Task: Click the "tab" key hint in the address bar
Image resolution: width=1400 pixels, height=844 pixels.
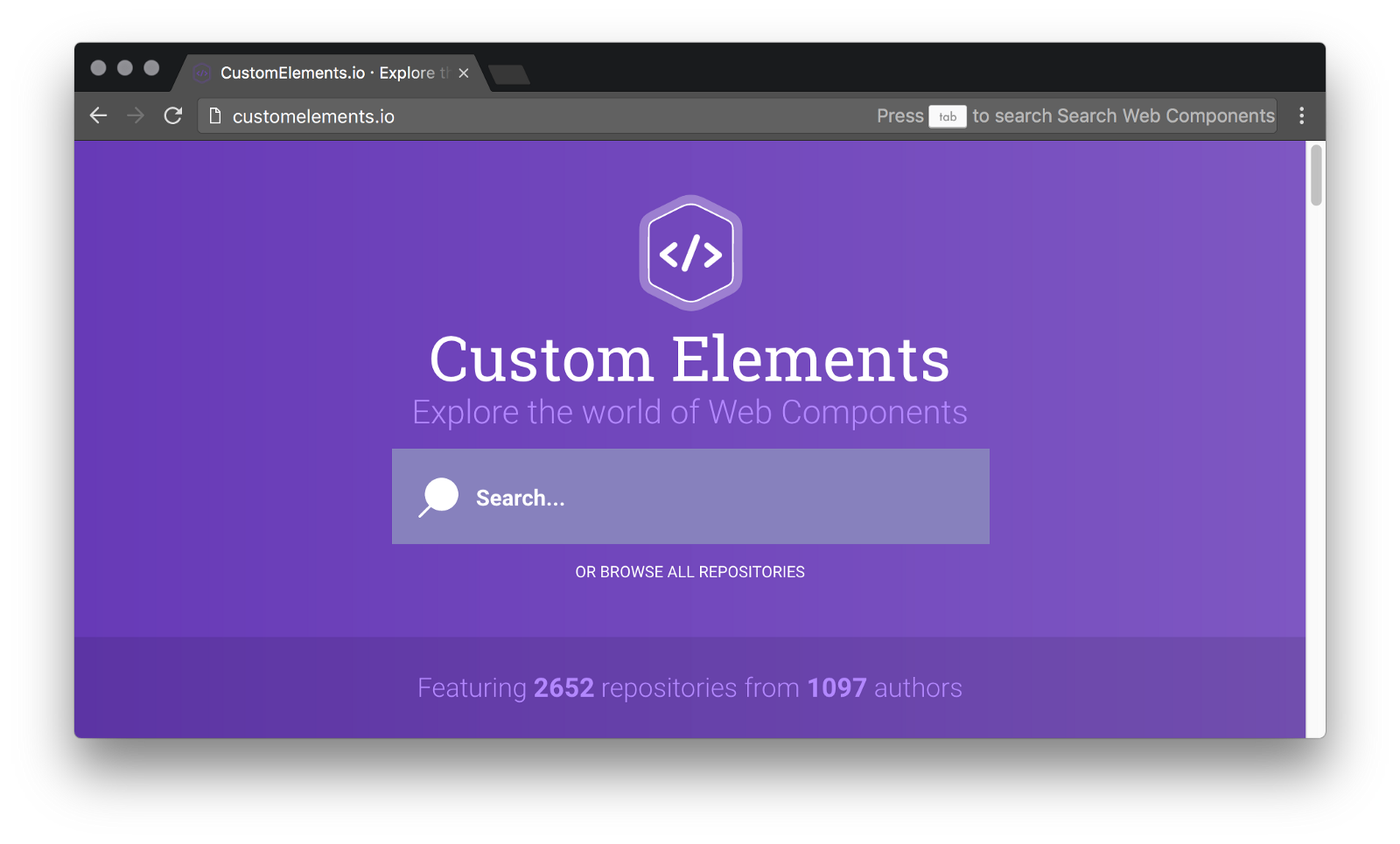Action: point(948,116)
